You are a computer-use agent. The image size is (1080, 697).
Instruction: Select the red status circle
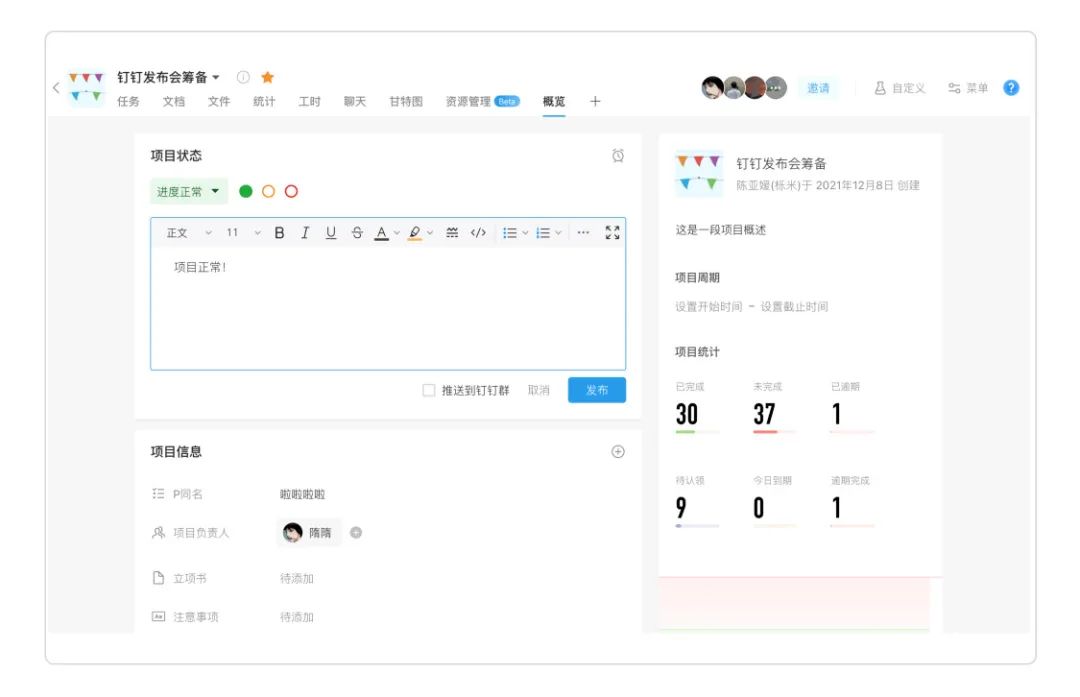[x=291, y=192]
